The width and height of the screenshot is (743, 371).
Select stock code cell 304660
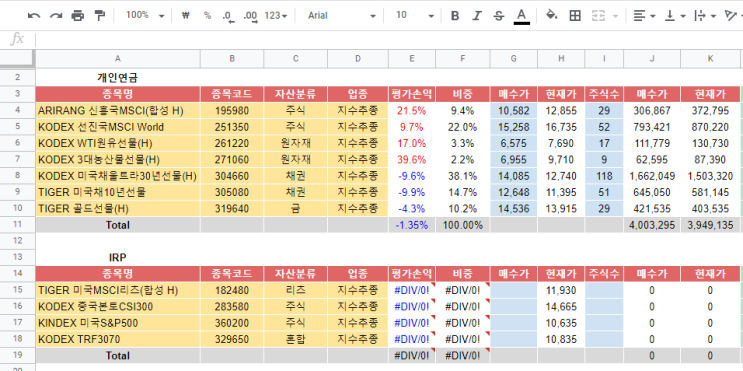coord(232,176)
